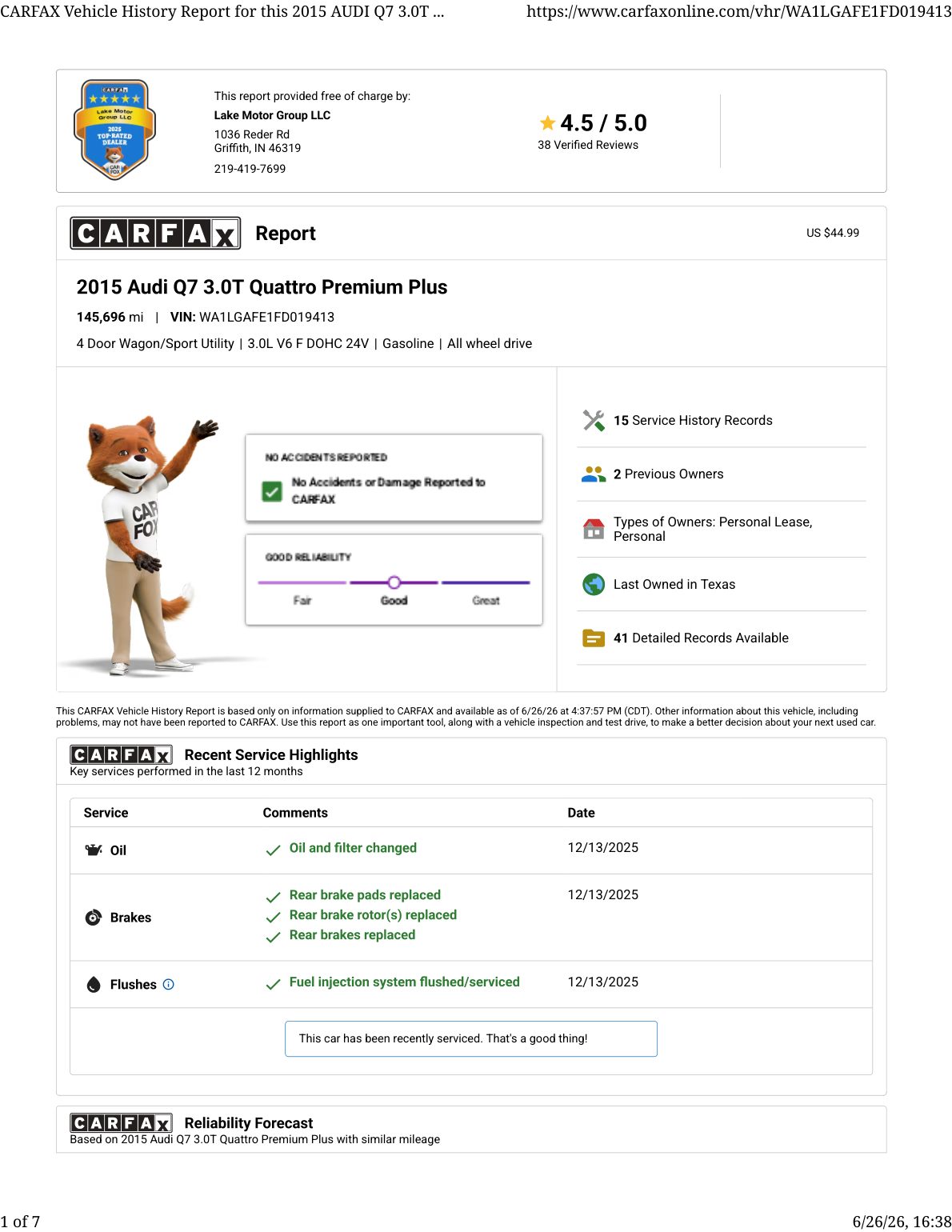The width and height of the screenshot is (952, 1232).
Task: Click the dealer phone 219-419-7699
Action: point(250,169)
